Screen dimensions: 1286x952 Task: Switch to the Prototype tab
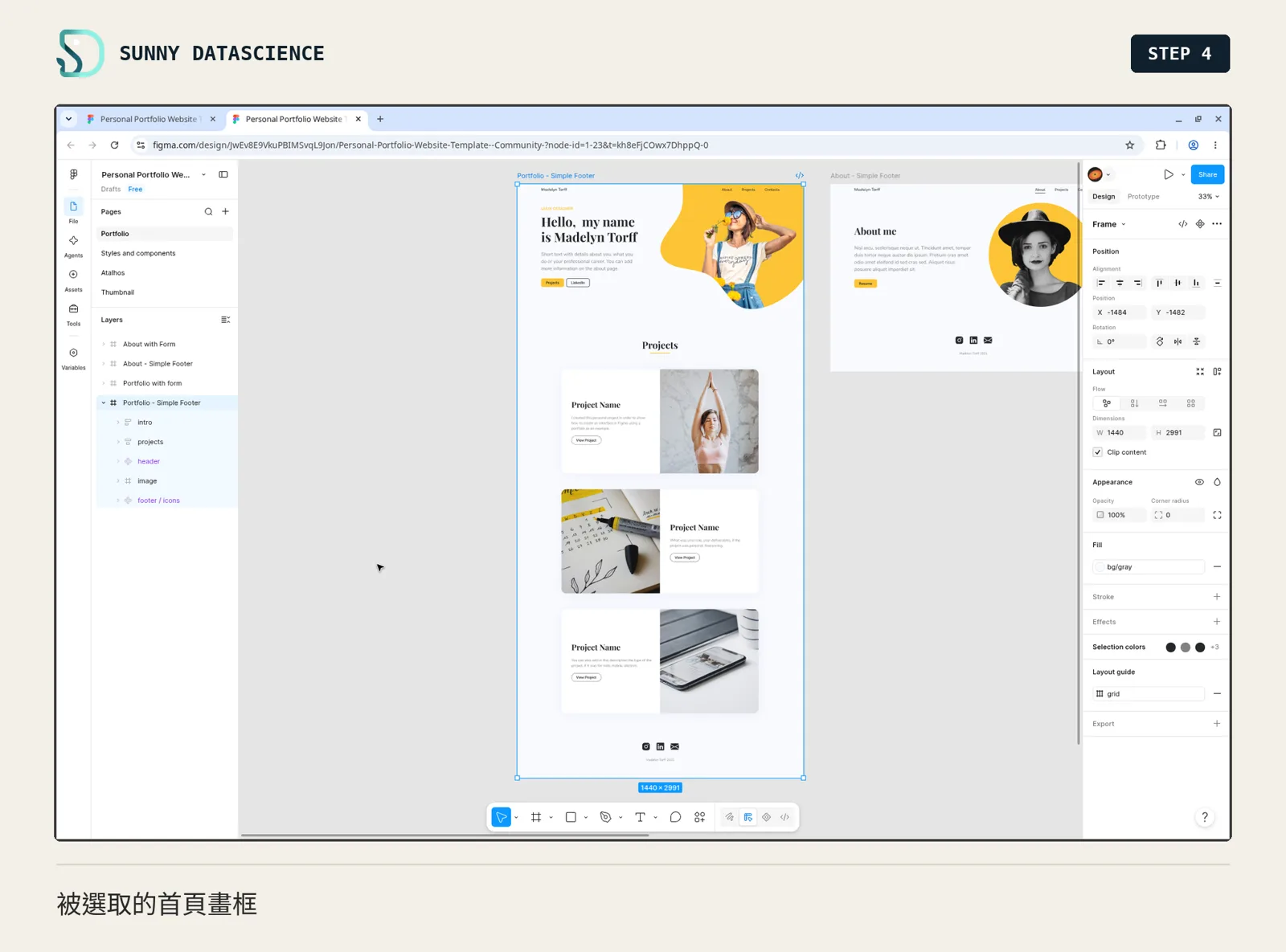pyautogui.click(x=1143, y=197)
